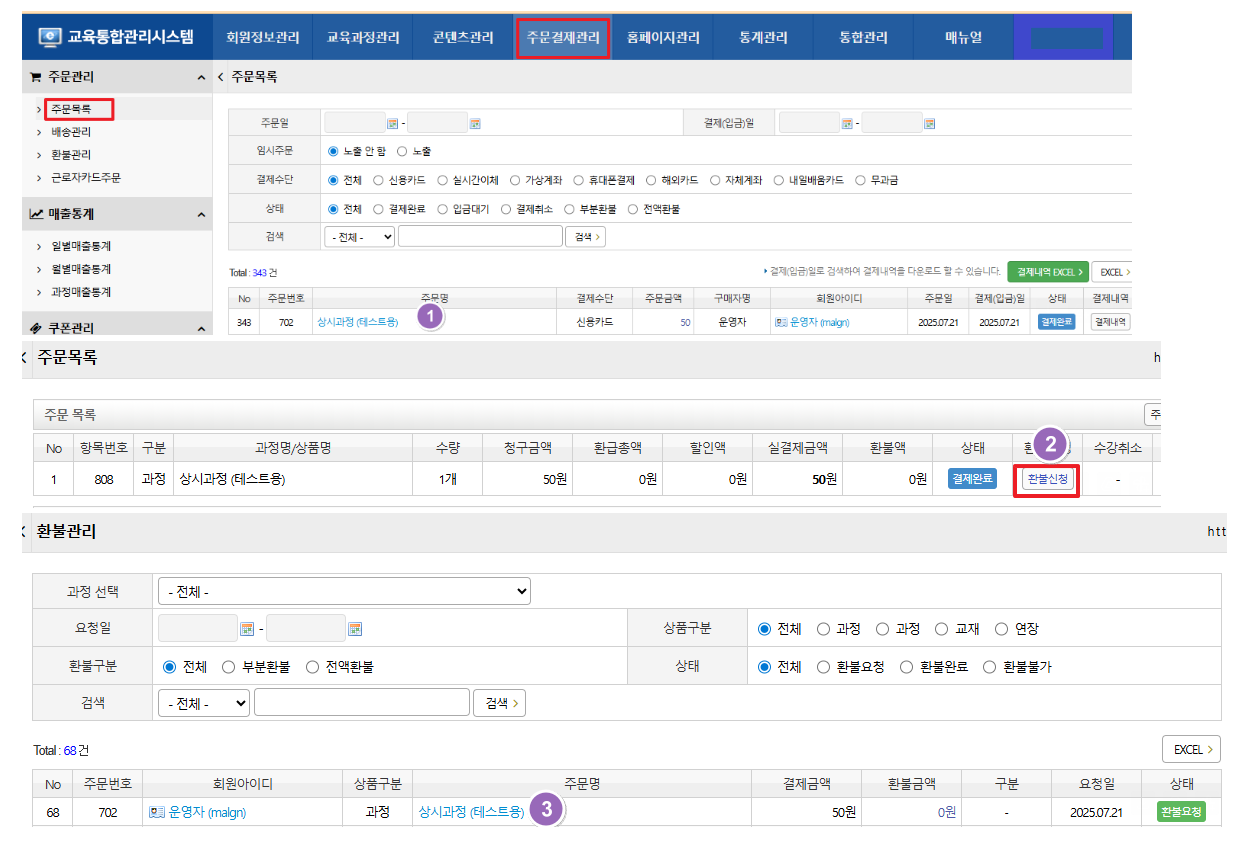Screen dimensions: 1237x850
Task: Open calendar for refund request start date
Action: pyautogui.click(x=246, y=629)
